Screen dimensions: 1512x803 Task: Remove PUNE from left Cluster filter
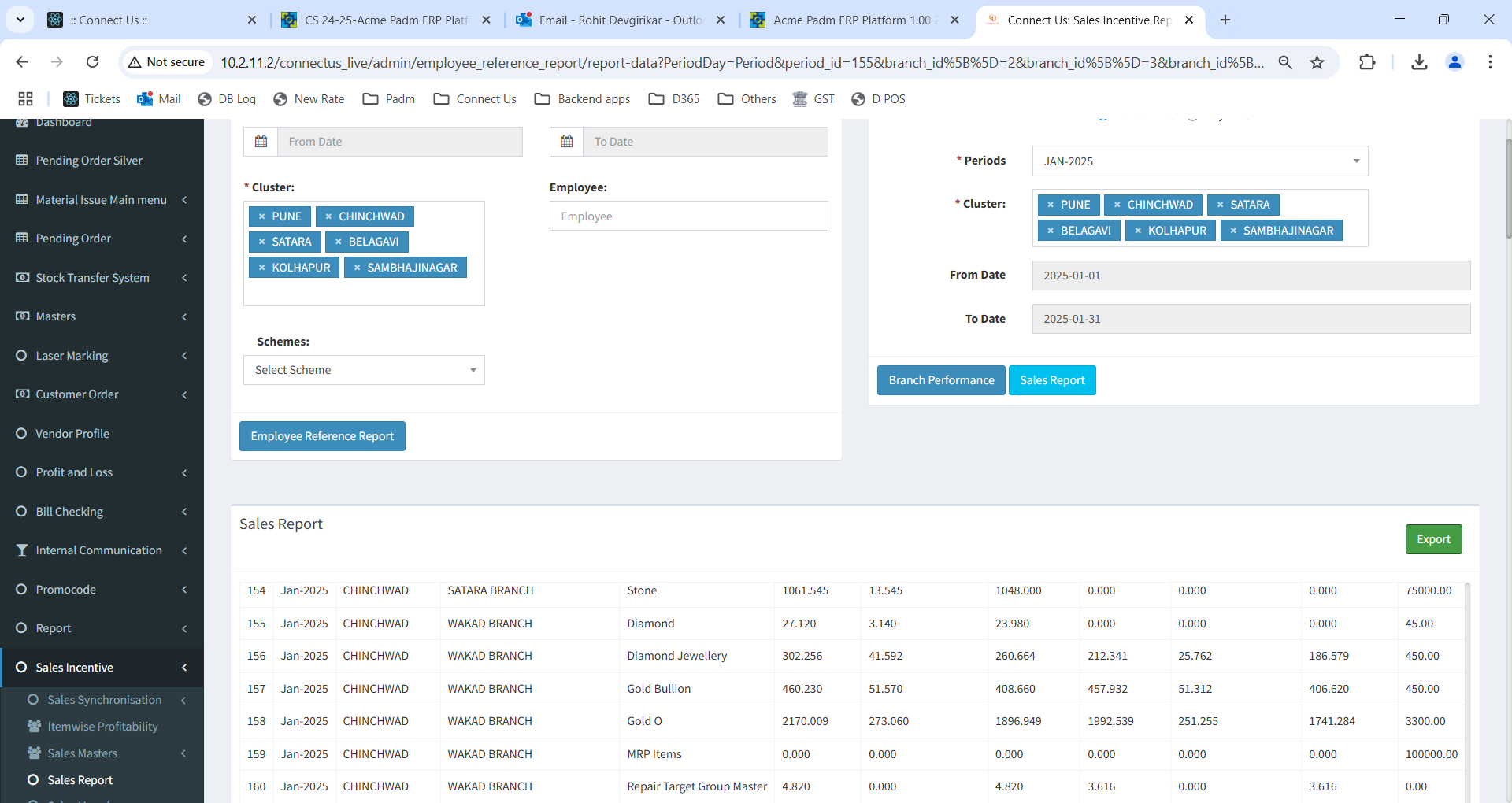coord(261,216)
